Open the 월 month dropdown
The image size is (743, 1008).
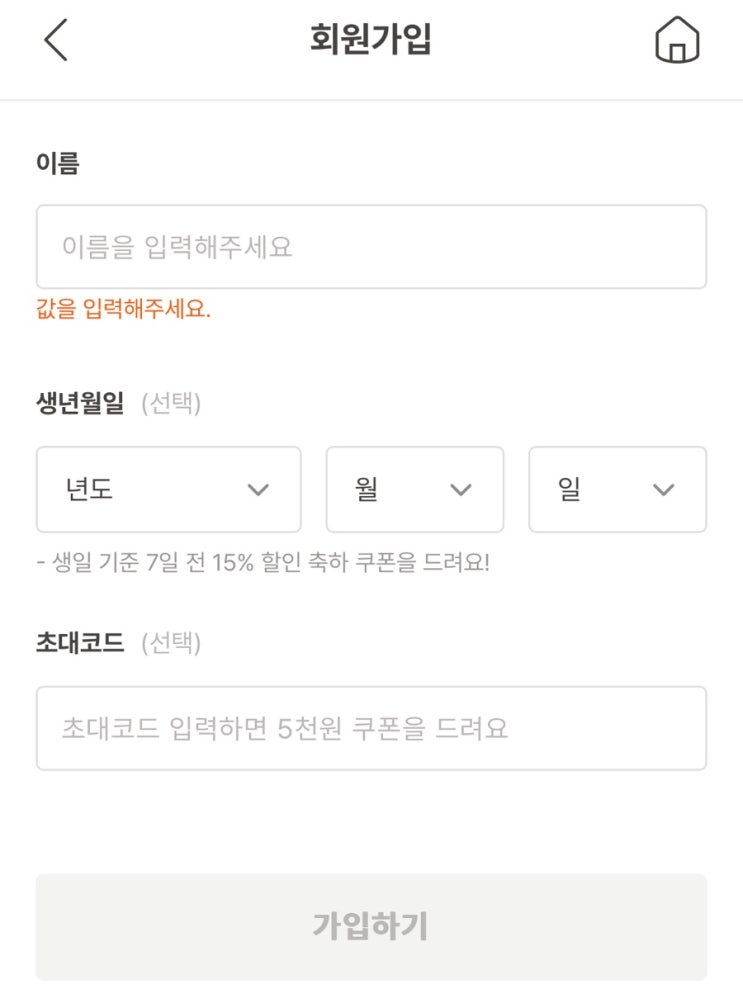414,489
